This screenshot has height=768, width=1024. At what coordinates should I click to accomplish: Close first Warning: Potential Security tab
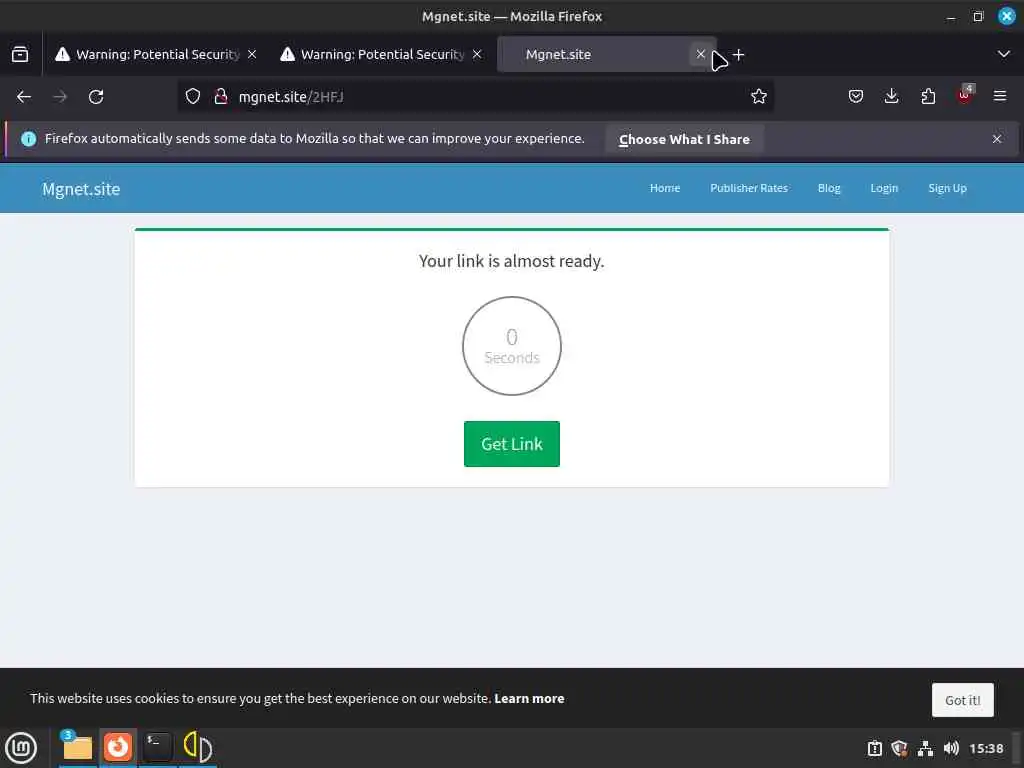252,54
